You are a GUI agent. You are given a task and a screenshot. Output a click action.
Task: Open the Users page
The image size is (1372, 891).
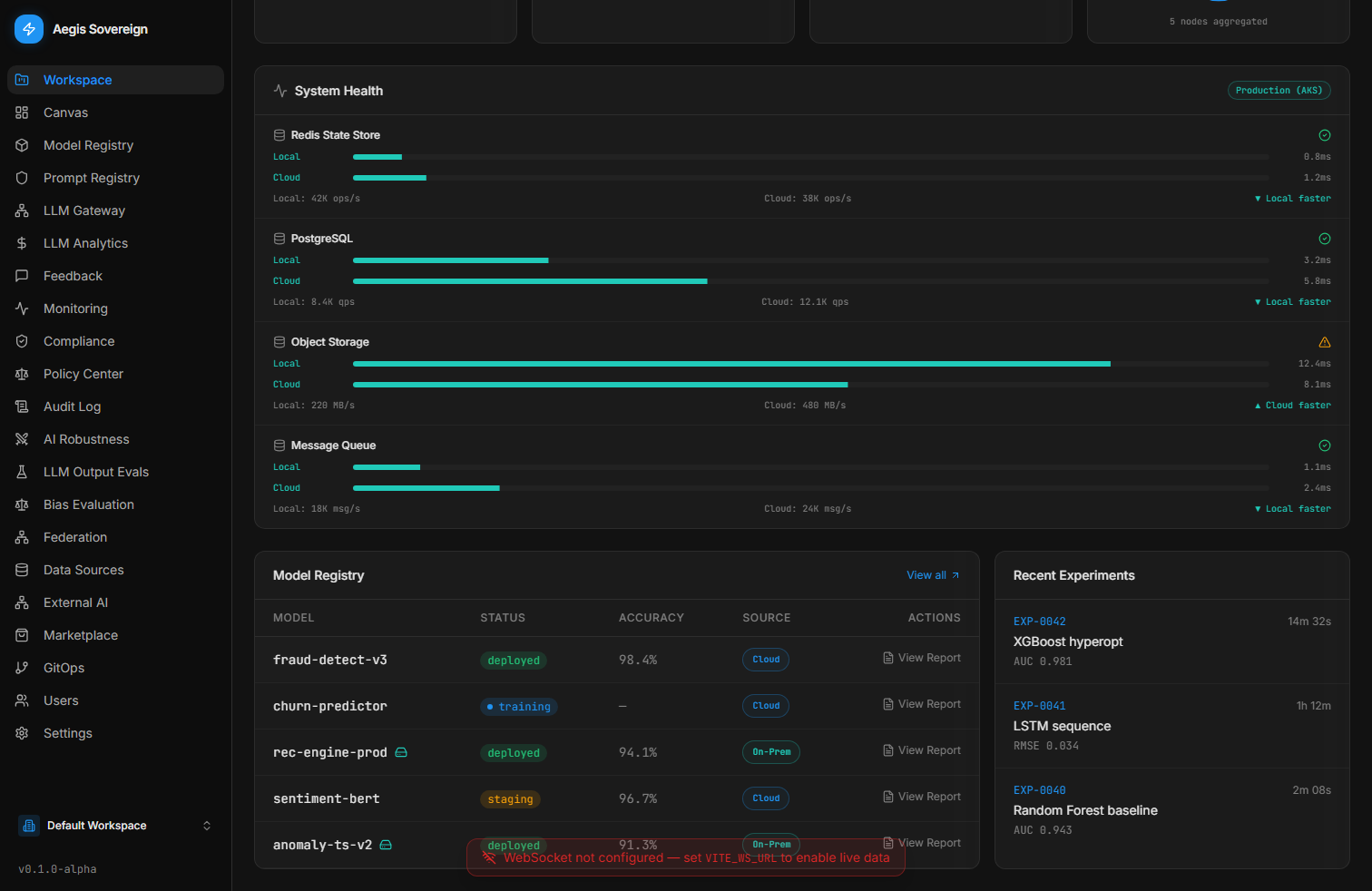[115, 700]
